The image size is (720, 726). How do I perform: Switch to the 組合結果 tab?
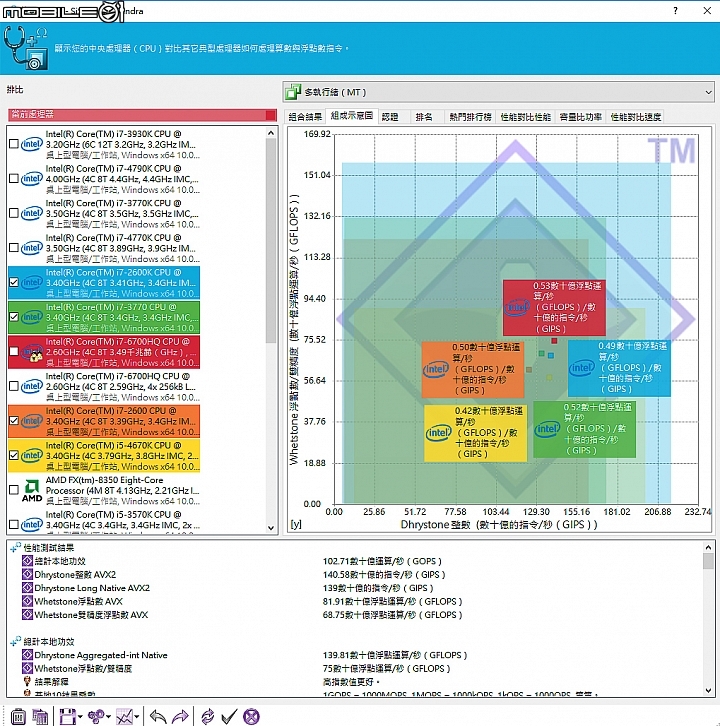pos(305,117)
